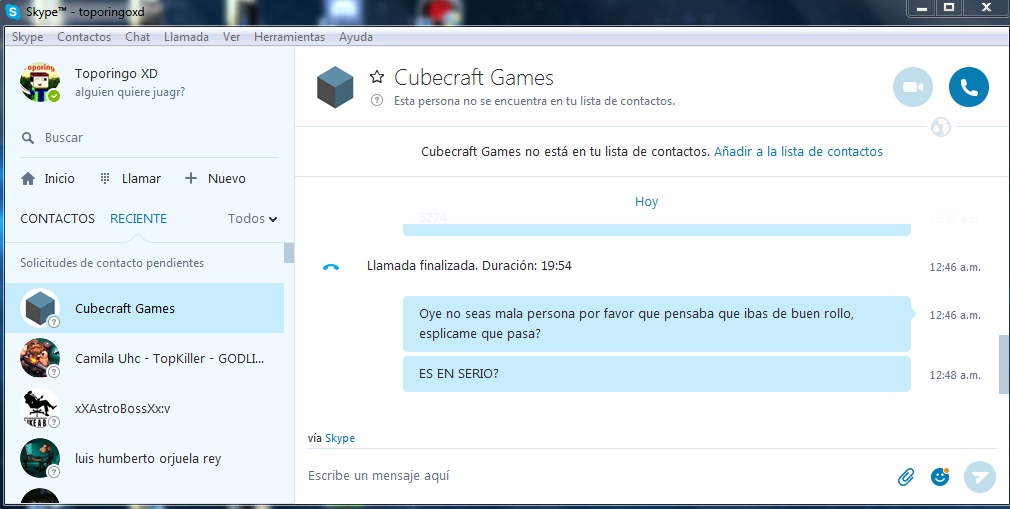Viewport: 1010px width, 509px height.
Task: Click Añadir a la lista de contactos link
Action: (798, 151)
